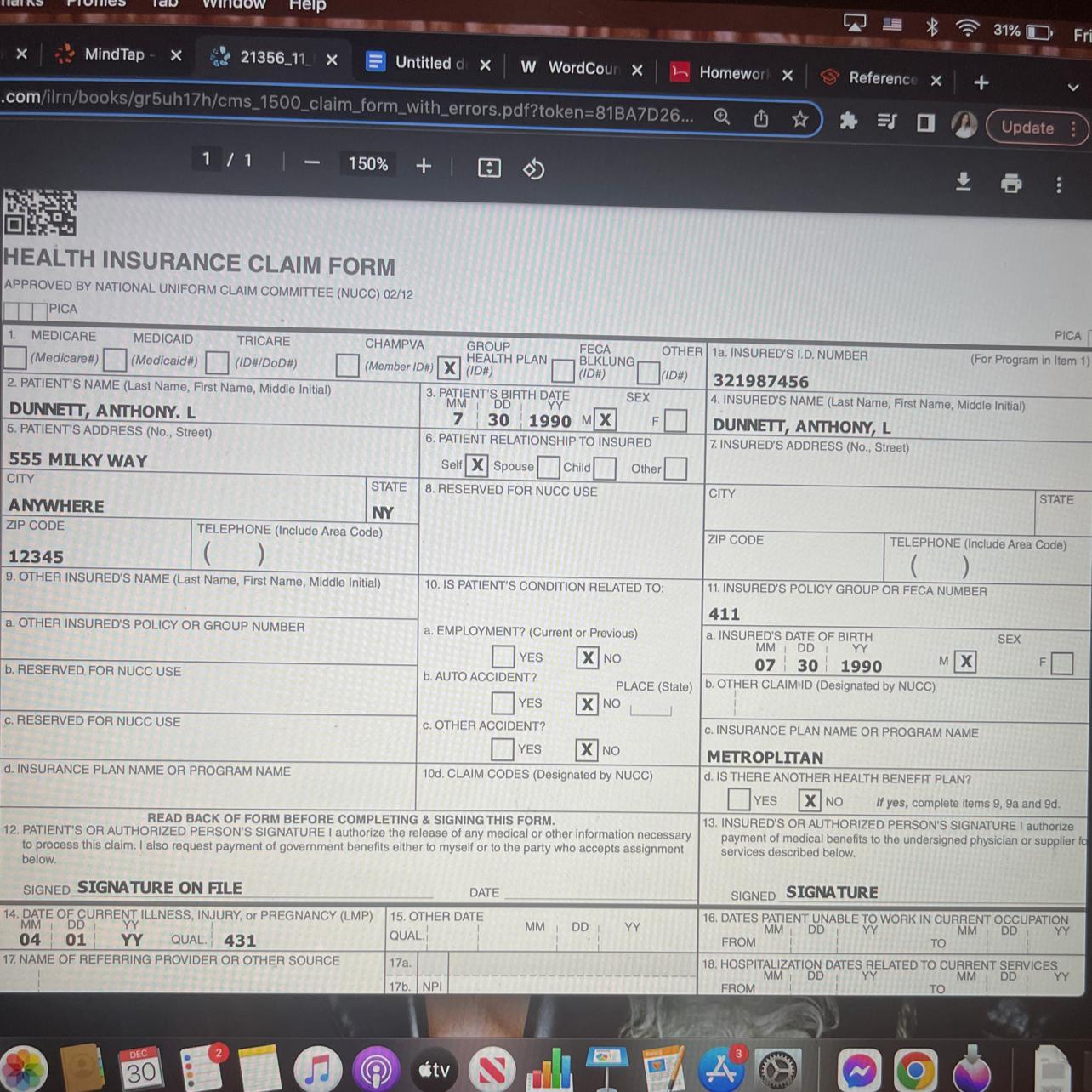Rotate the claim form page counterclockwise

pyautogui.click(x=533, y=169)
